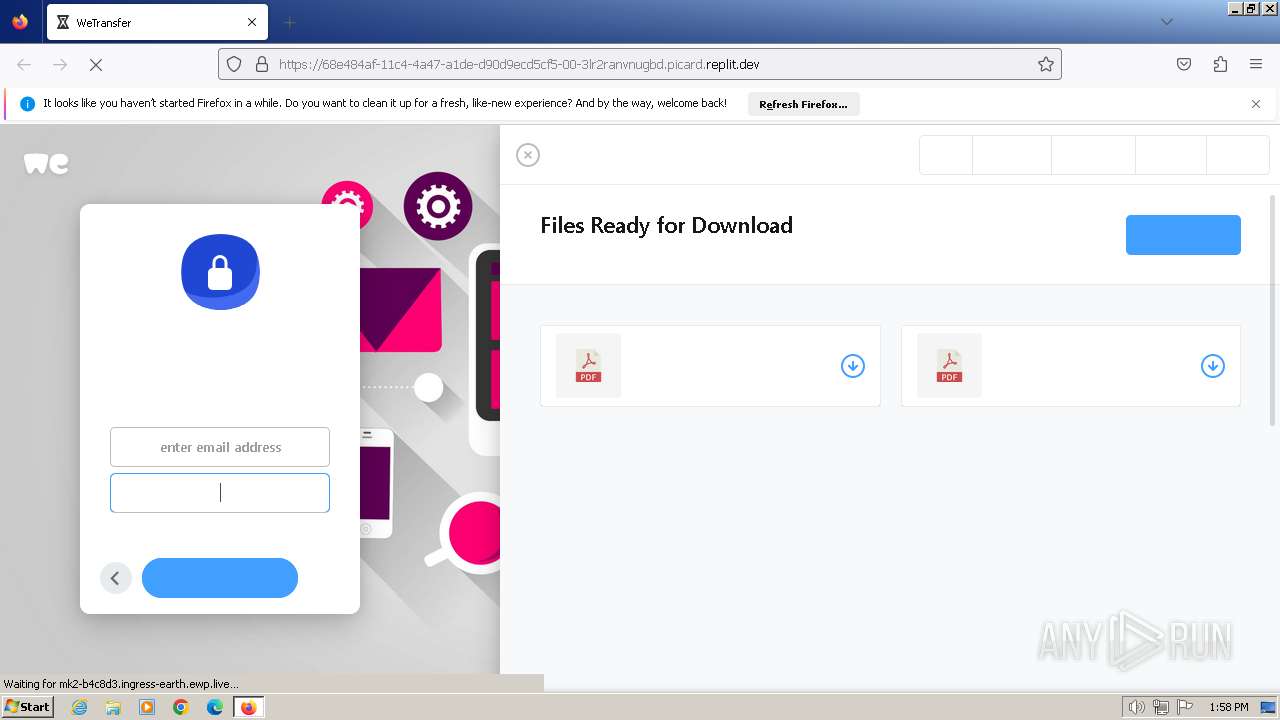Image resolution: width=1280 pixels, height=720 pixels.
Task: Open the Firefox extensions puzzle icon
Action: (x=1220, y=64)
